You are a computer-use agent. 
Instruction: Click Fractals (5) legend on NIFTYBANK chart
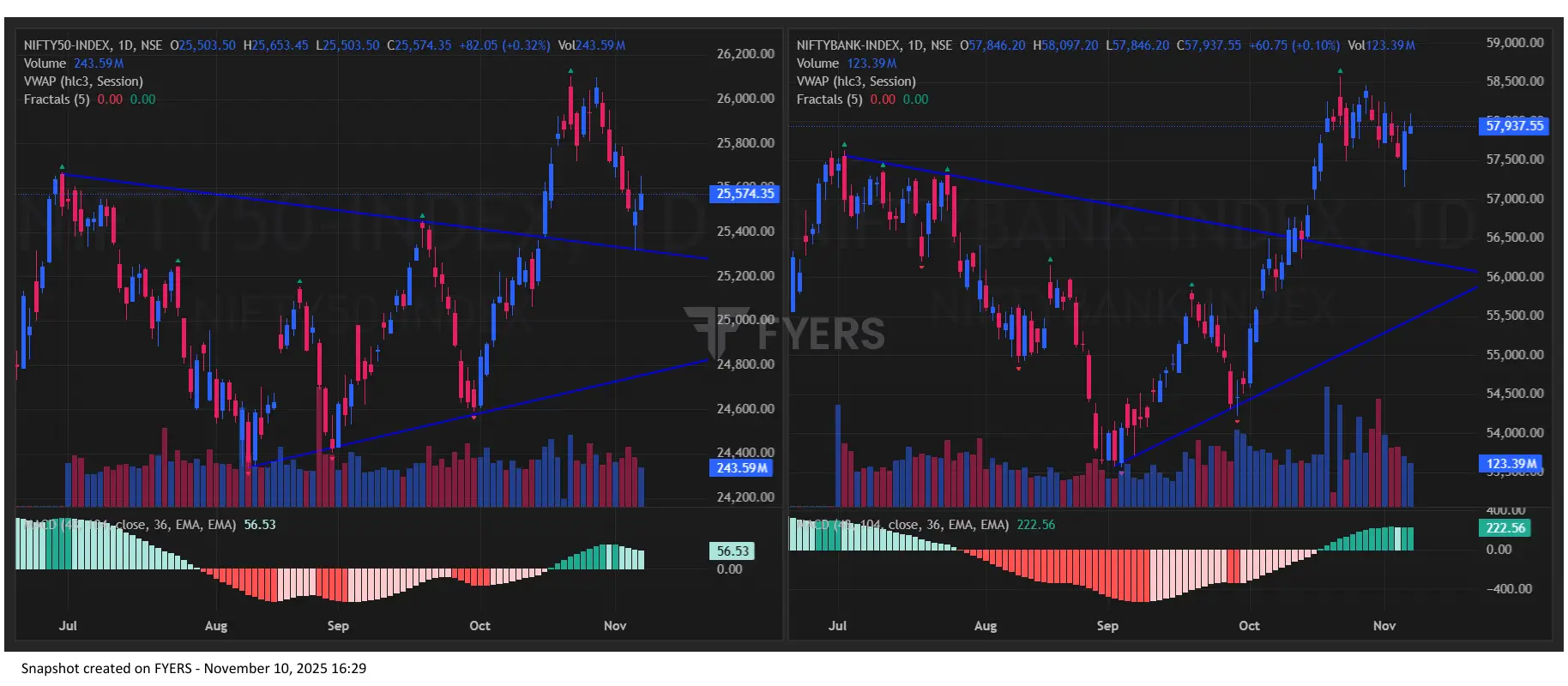tap(829, 99)
